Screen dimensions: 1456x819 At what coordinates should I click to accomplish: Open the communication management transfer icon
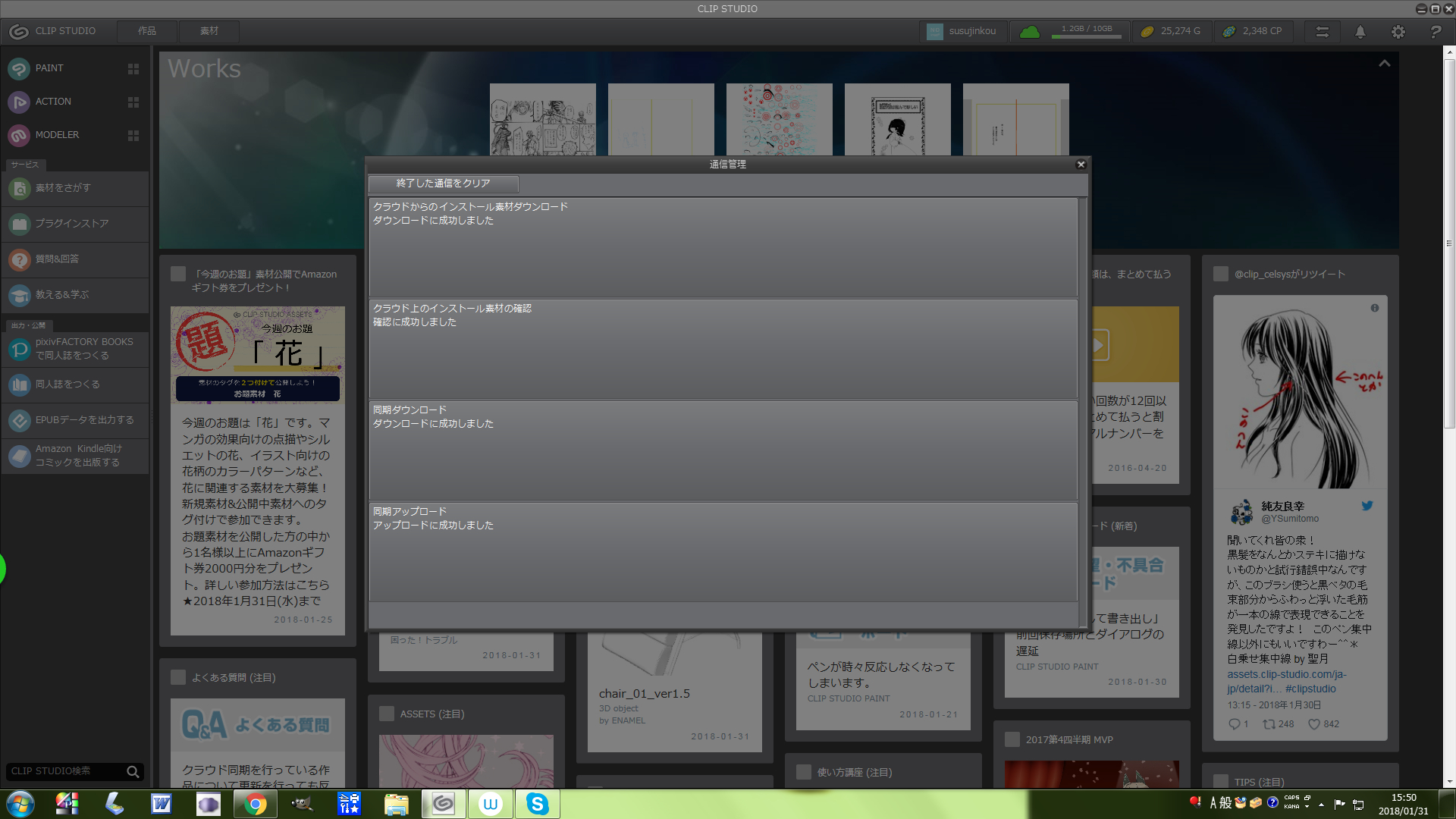tap(1322, 31)
